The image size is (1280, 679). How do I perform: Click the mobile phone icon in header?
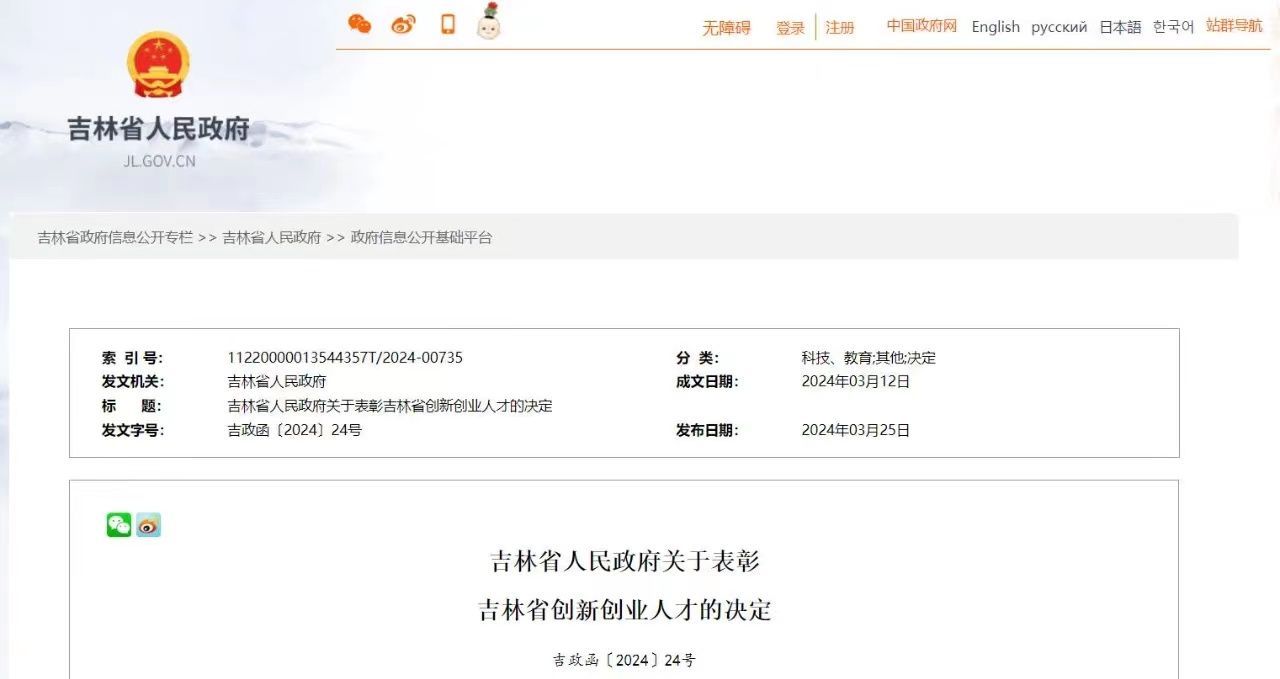[448, 25]
